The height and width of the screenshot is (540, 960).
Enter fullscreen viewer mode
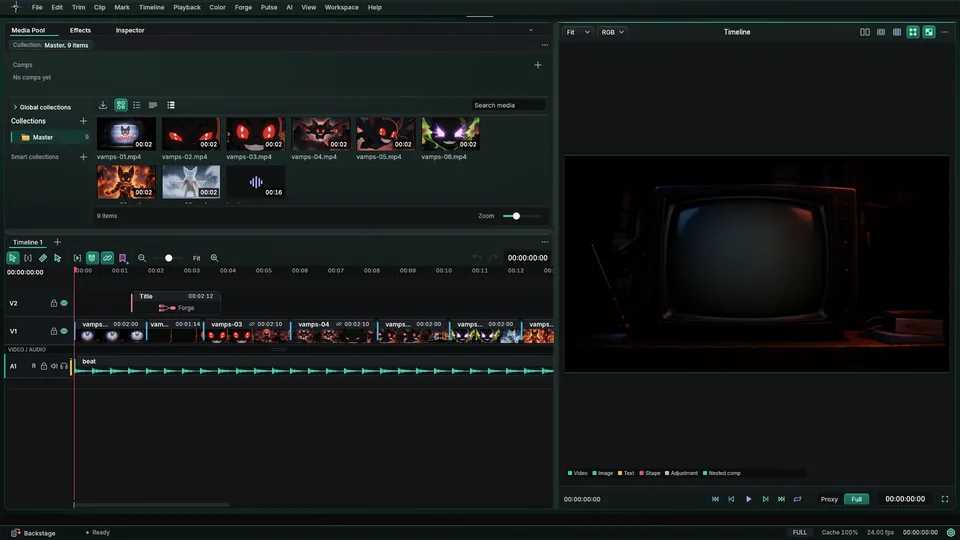pyautogui.click(x=945, y=499)
